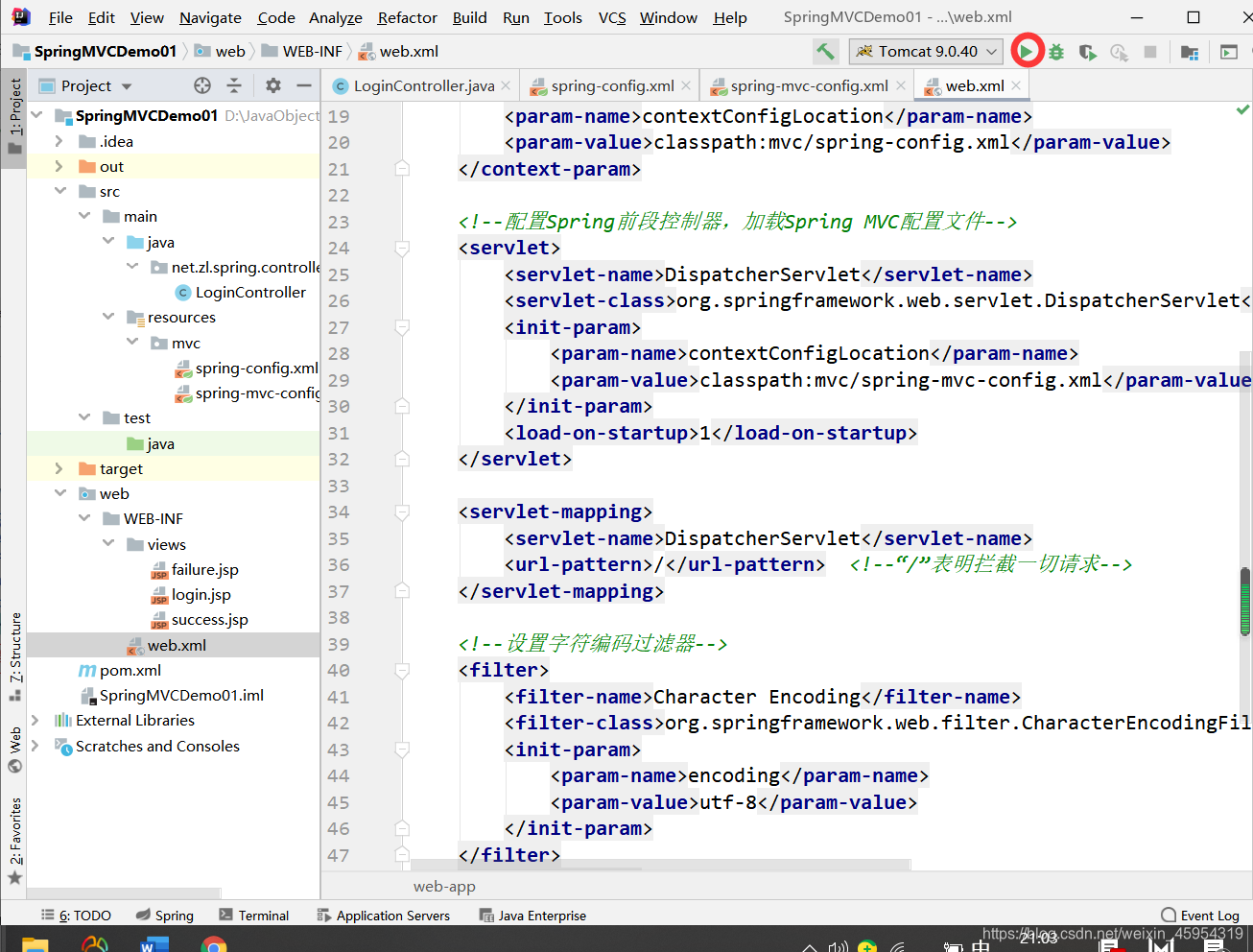Open the File menu
1253x952 pixels.
point(60,17)
